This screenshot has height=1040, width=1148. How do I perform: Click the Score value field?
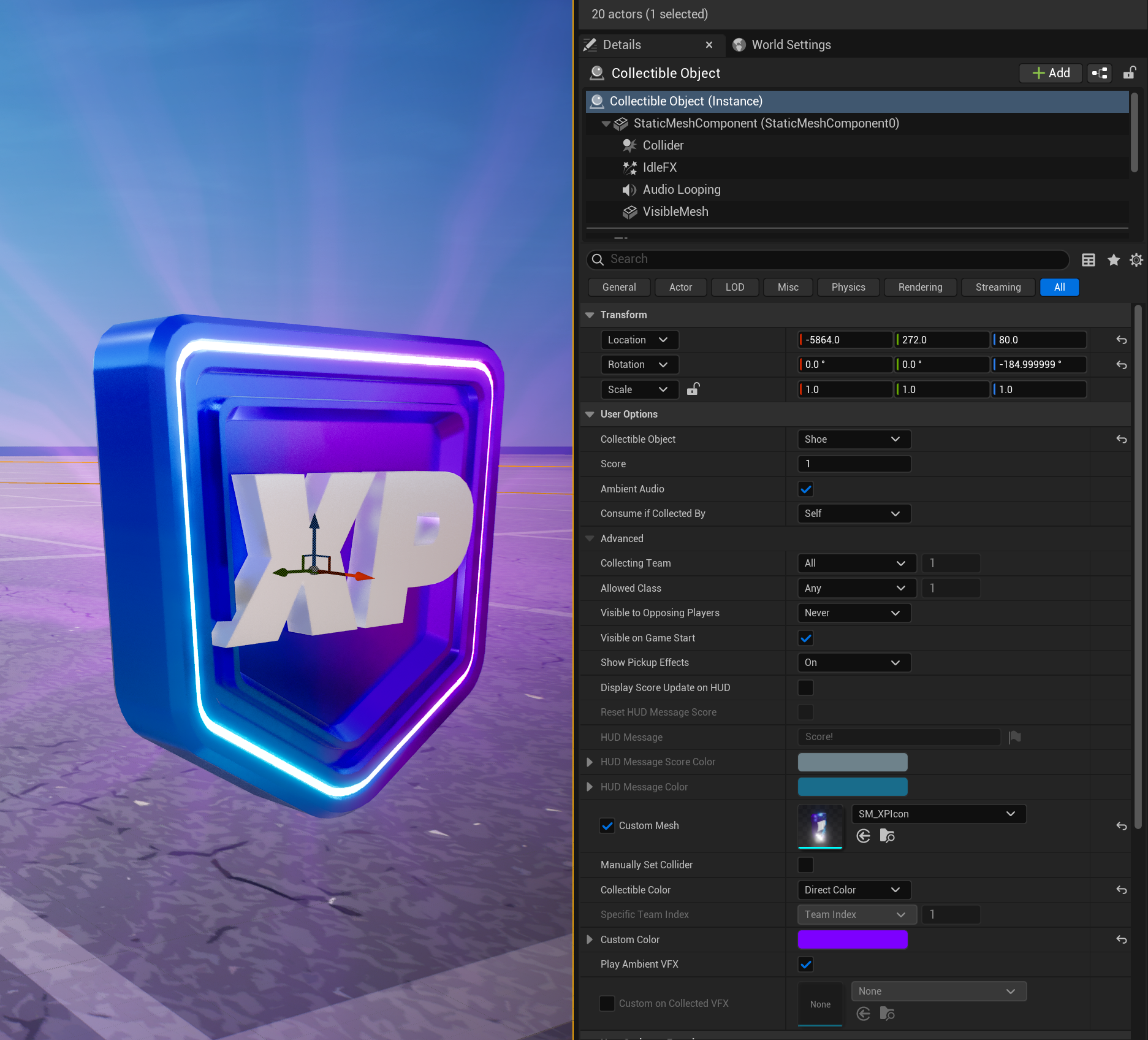pyautogui.click(x=854, y=464)
